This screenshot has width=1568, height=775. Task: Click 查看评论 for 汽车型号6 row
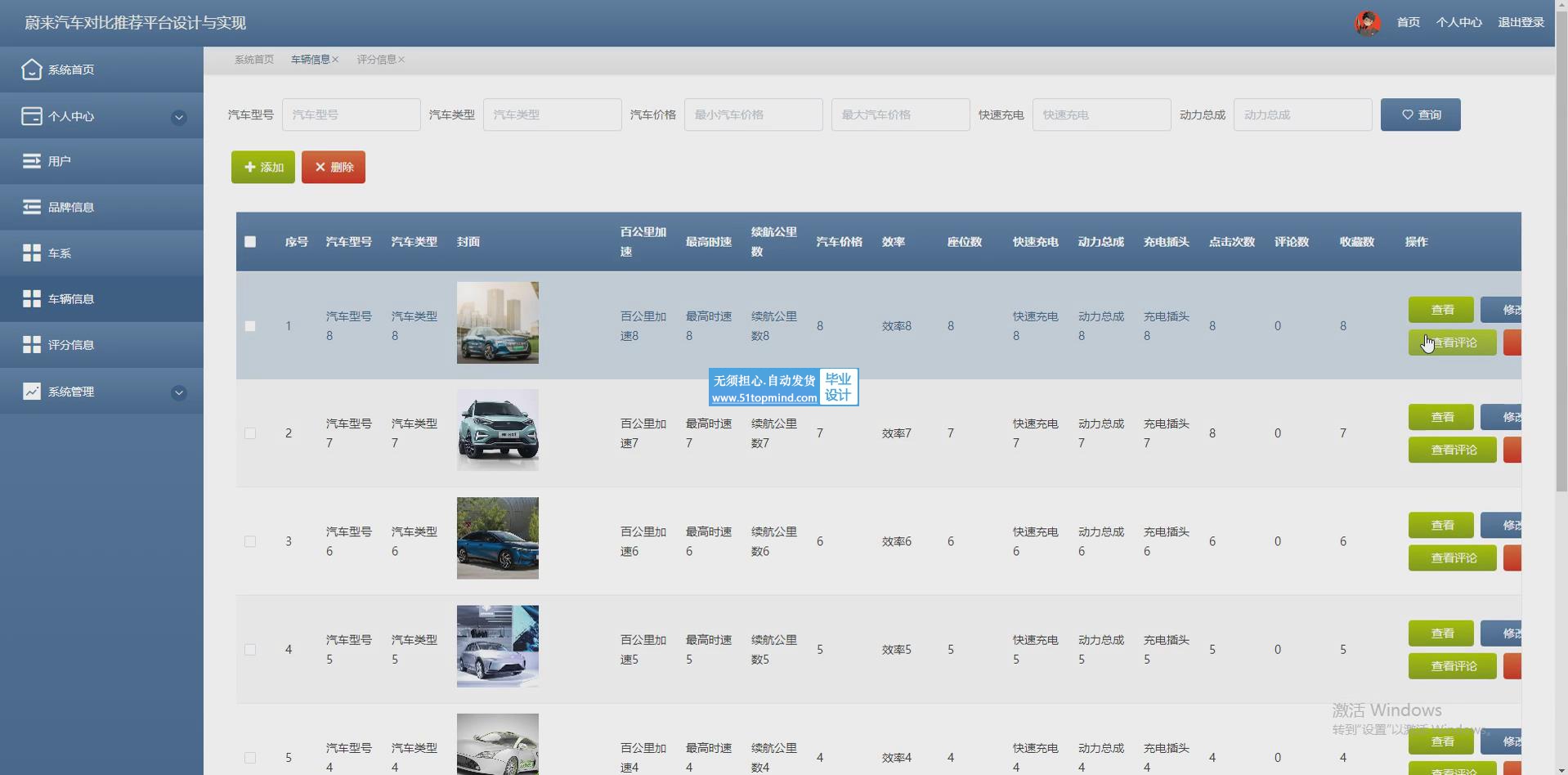1453,558
